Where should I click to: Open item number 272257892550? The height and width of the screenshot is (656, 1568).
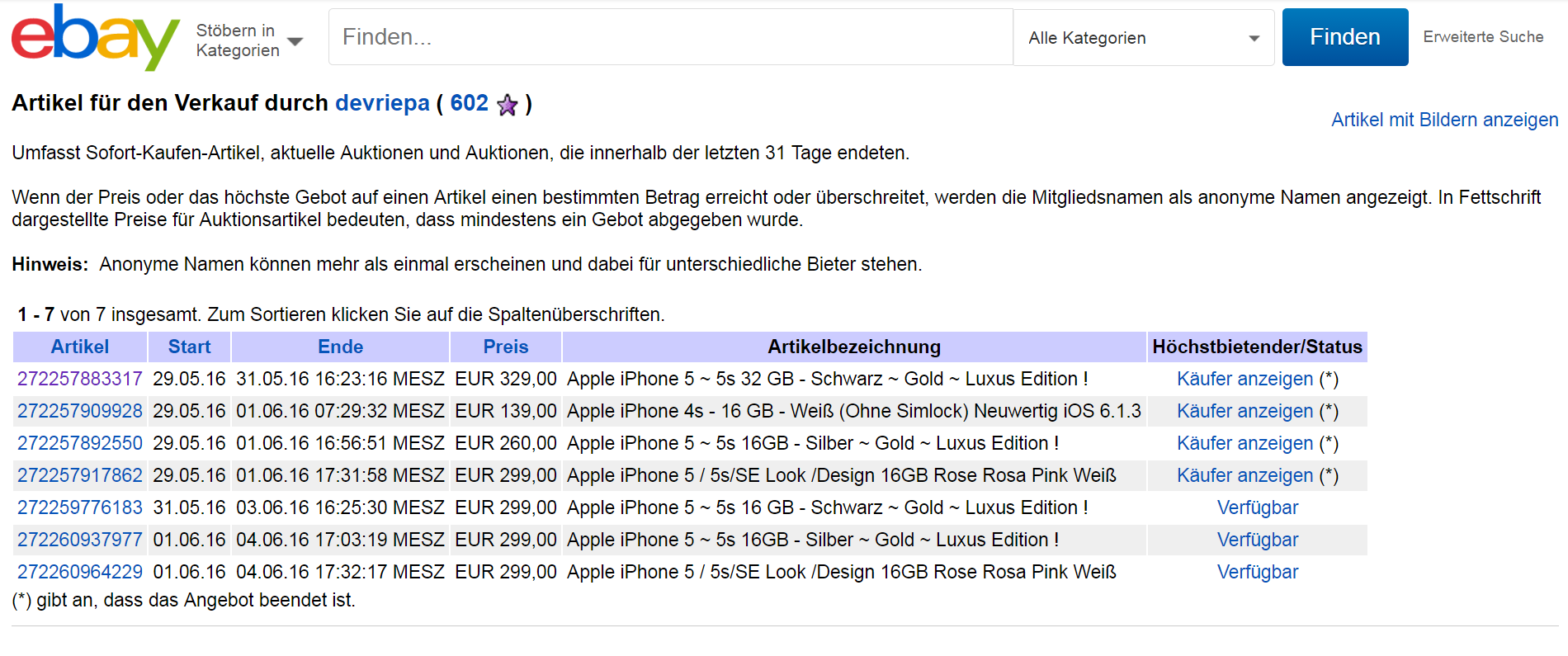(80, 443)
